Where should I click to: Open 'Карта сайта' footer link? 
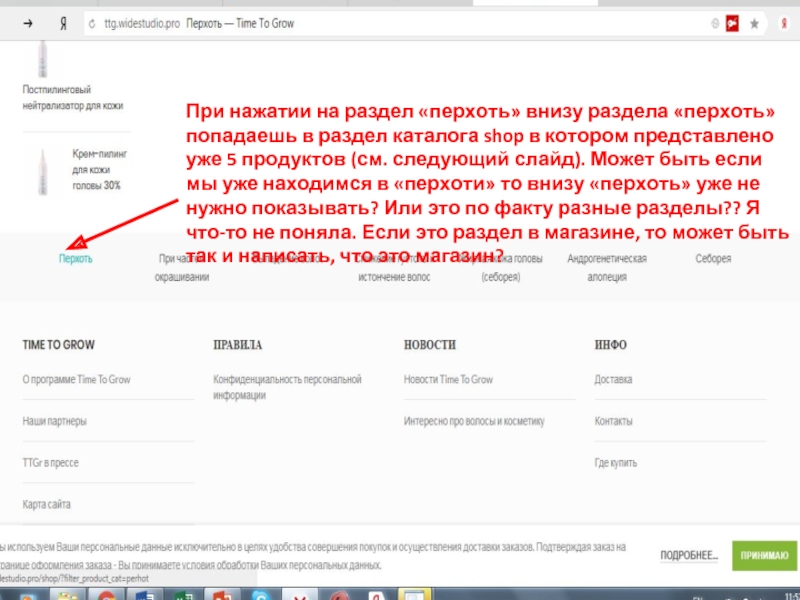tap(46, 504)
